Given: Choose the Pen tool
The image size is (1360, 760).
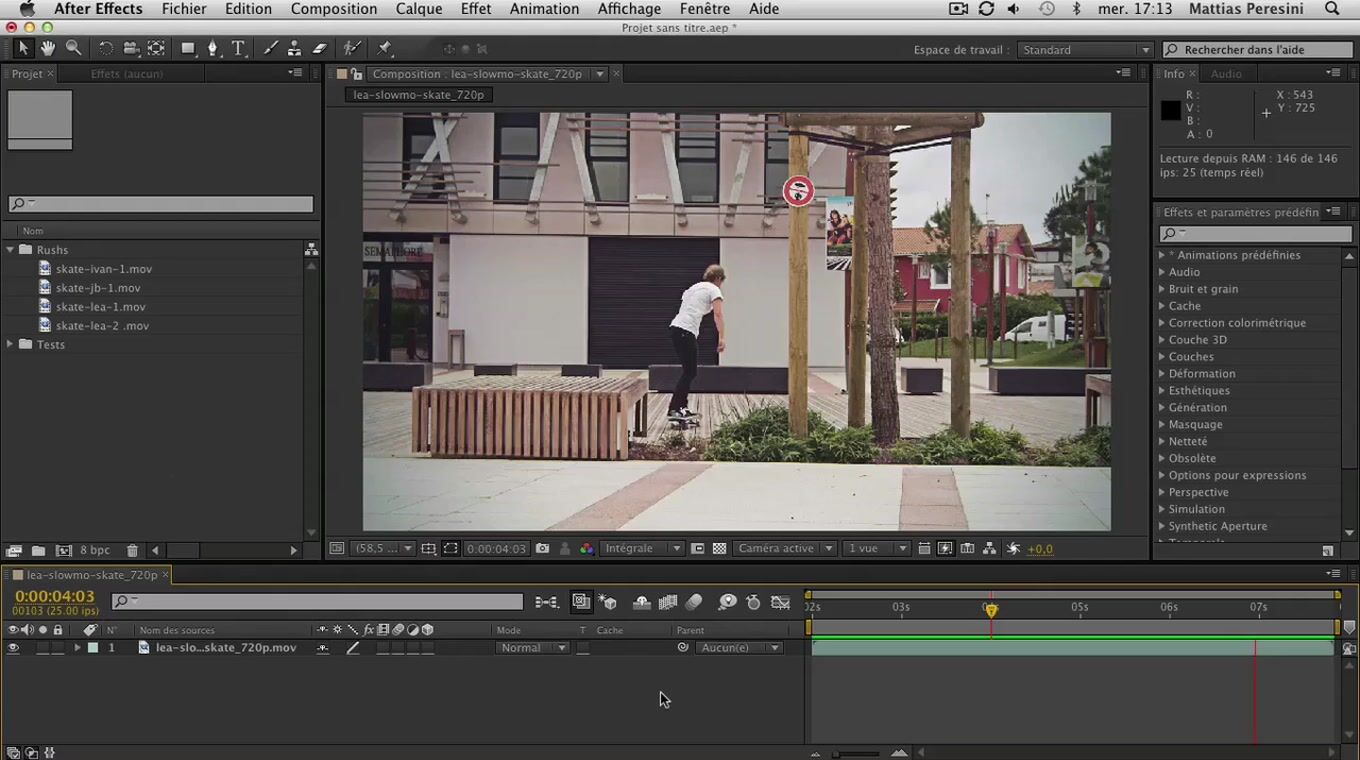Looking at the screenshot, I should 212,48.
